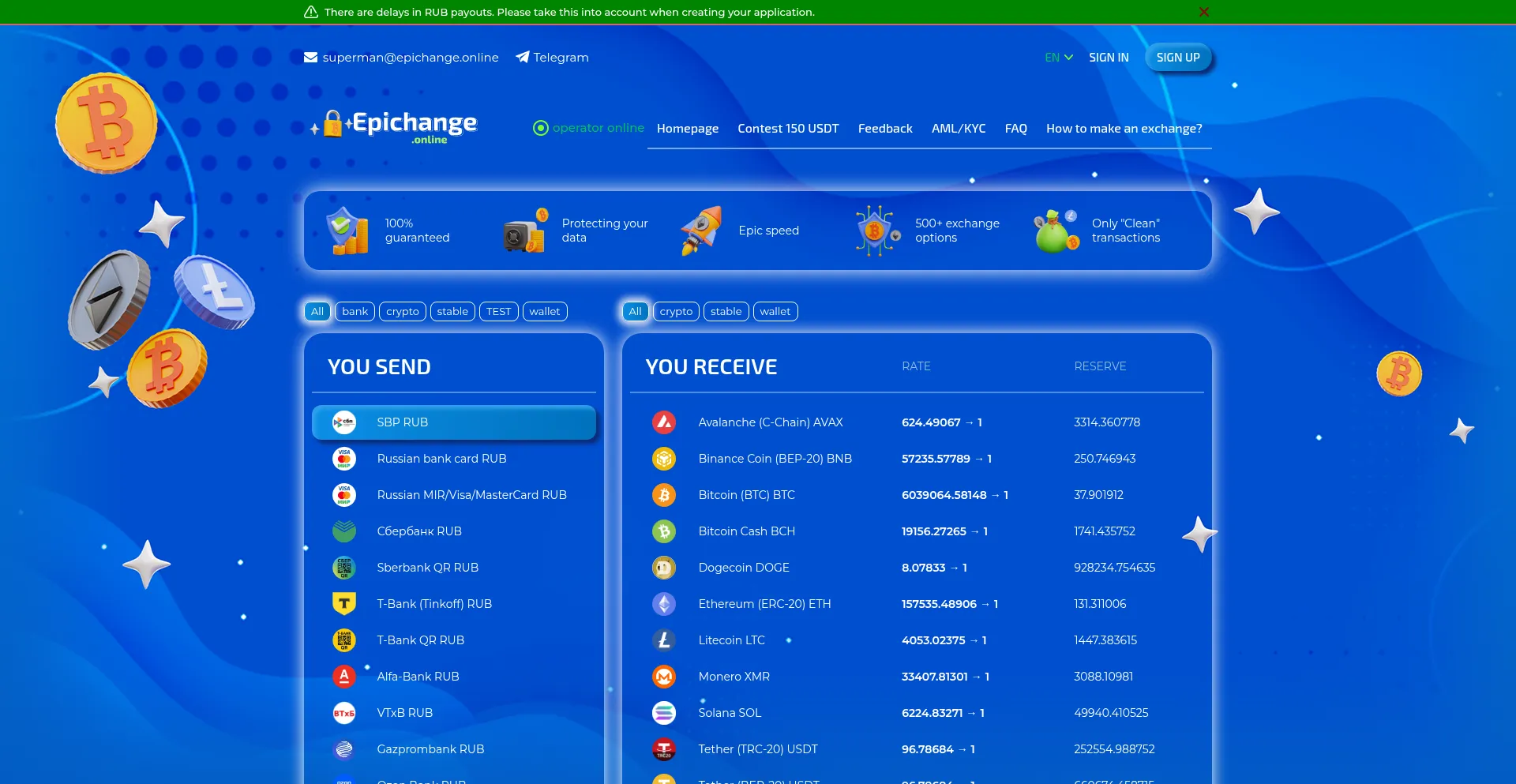Go to Homepage menu item

coord(688,129)
